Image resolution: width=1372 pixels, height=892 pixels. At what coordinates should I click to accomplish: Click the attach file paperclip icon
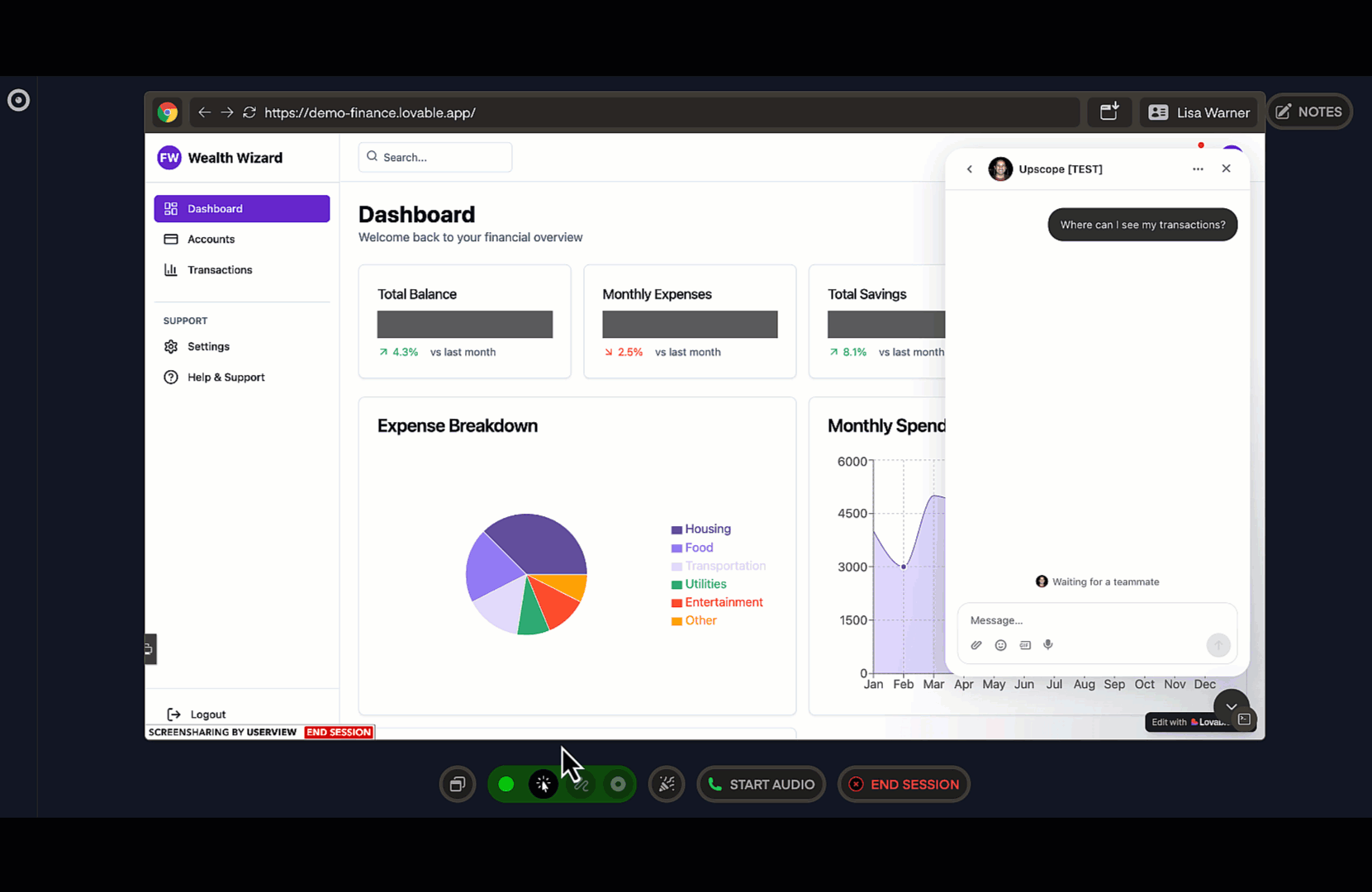[x=976, y=645]
